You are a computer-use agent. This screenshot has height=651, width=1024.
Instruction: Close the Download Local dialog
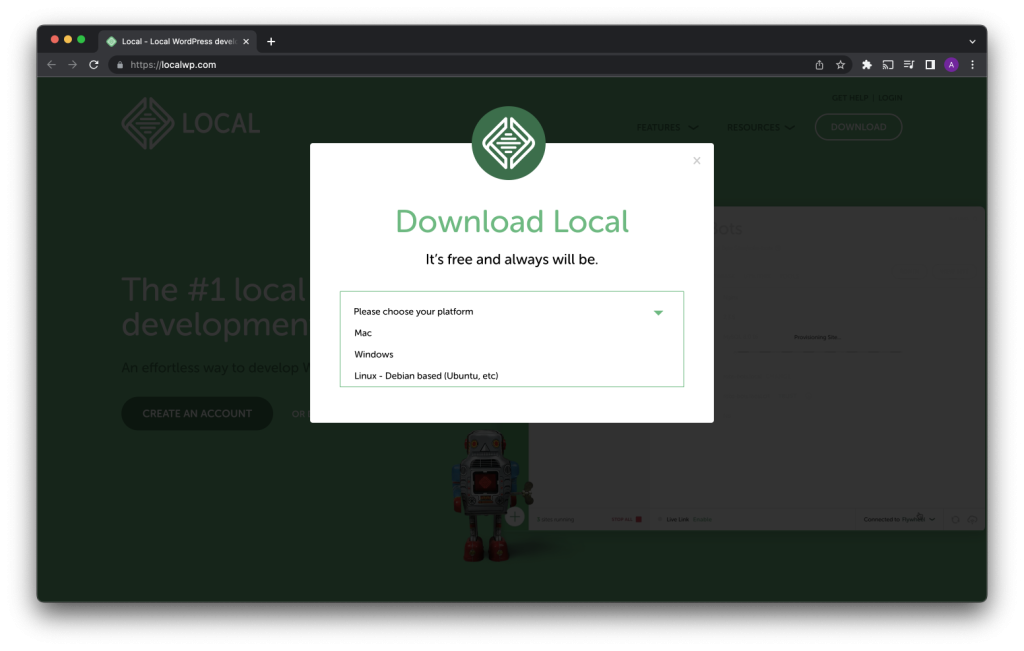[697, 160]
